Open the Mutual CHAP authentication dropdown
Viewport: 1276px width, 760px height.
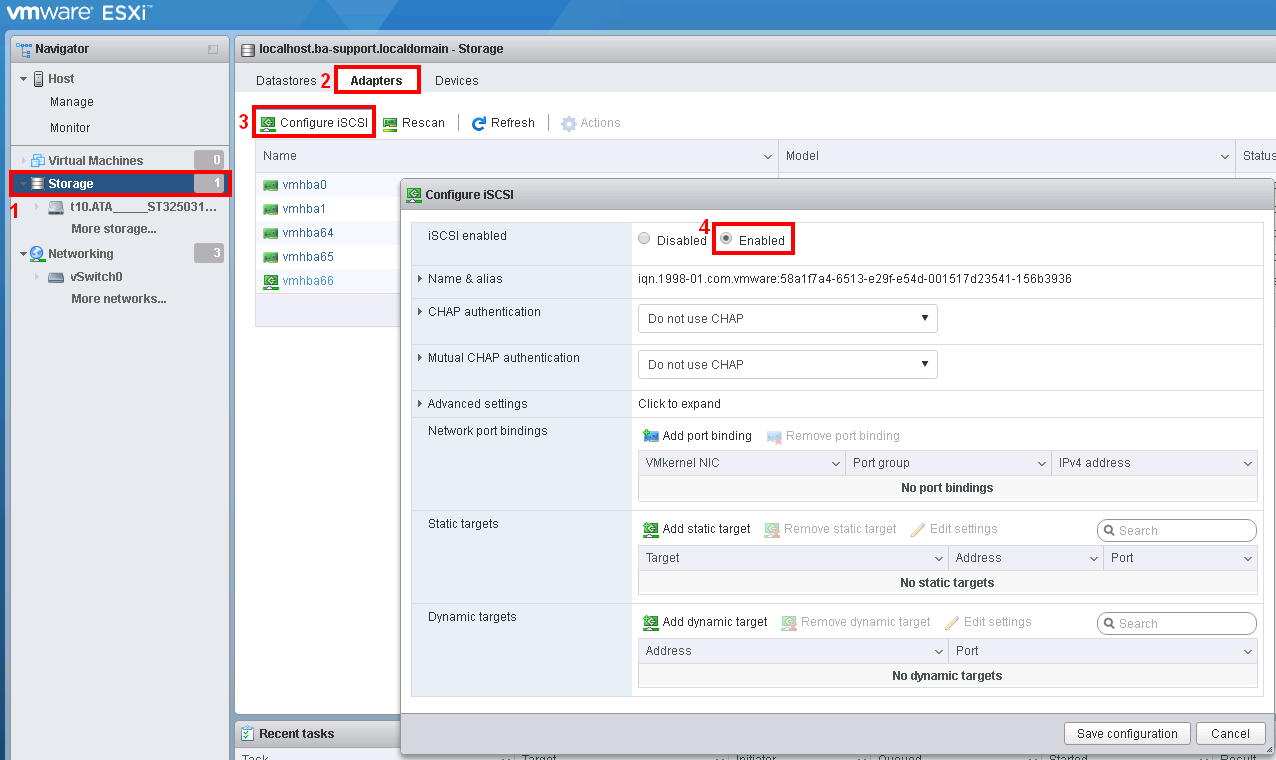(787, 365)
